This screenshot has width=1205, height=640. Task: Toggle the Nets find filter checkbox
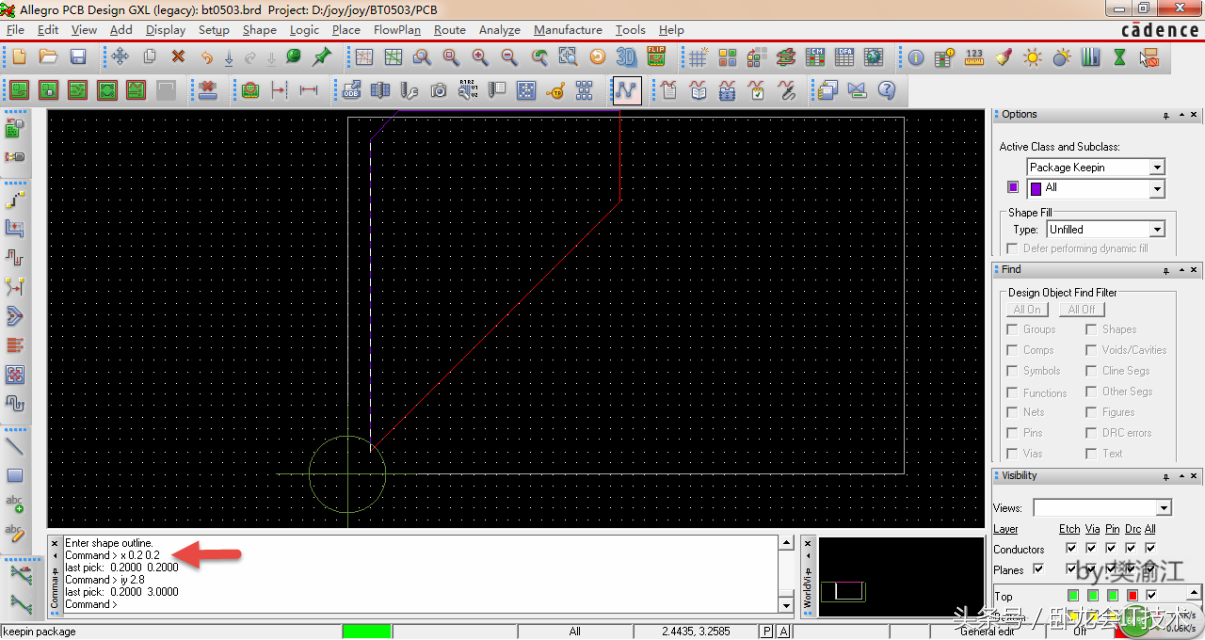tap(1012, 412)
